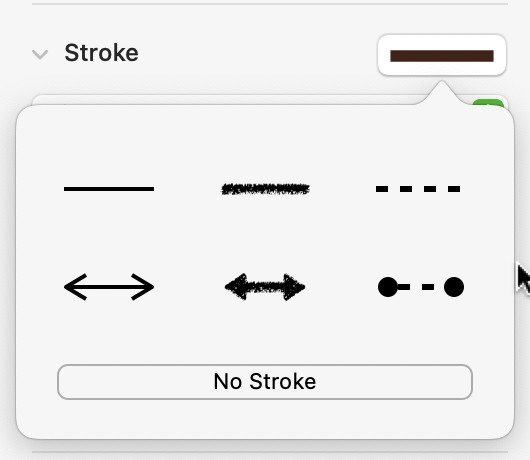This screenshot has width=530, height=460.
Task: Toggle the Stroke disclosure arrow
Action: click(x=40, y=54)
